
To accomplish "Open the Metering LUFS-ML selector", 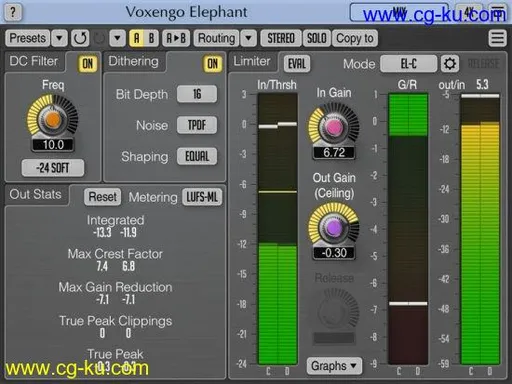I will coord(202,197).
